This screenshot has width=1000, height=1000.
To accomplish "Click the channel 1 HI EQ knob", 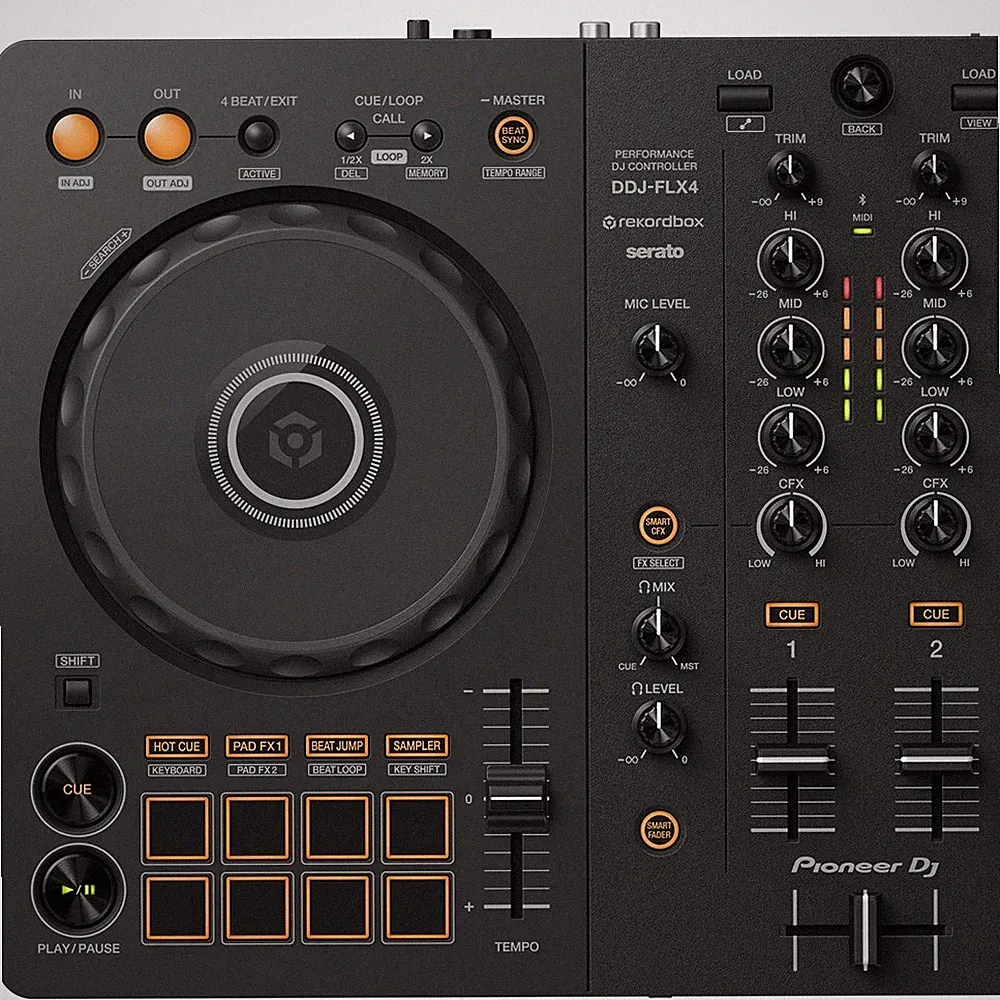I will [x=790, y=260].
